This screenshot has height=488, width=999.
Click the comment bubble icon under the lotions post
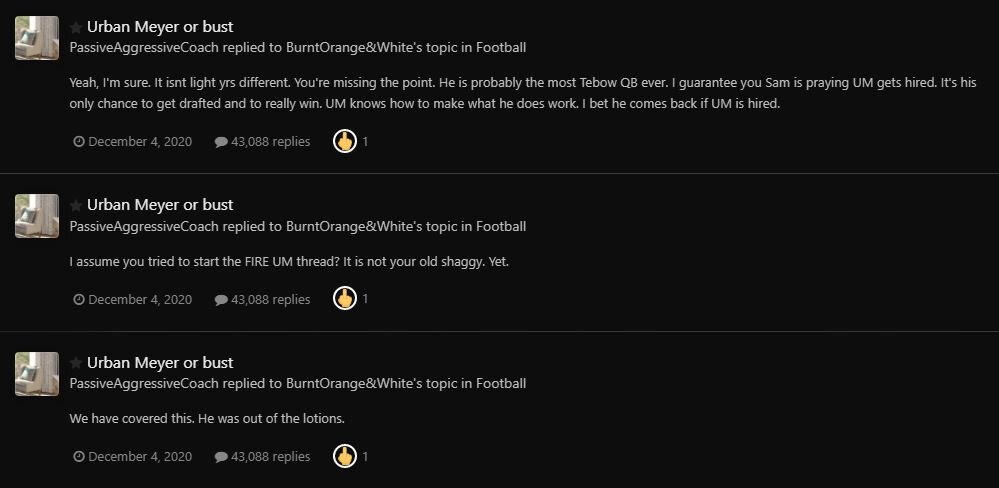221,457
